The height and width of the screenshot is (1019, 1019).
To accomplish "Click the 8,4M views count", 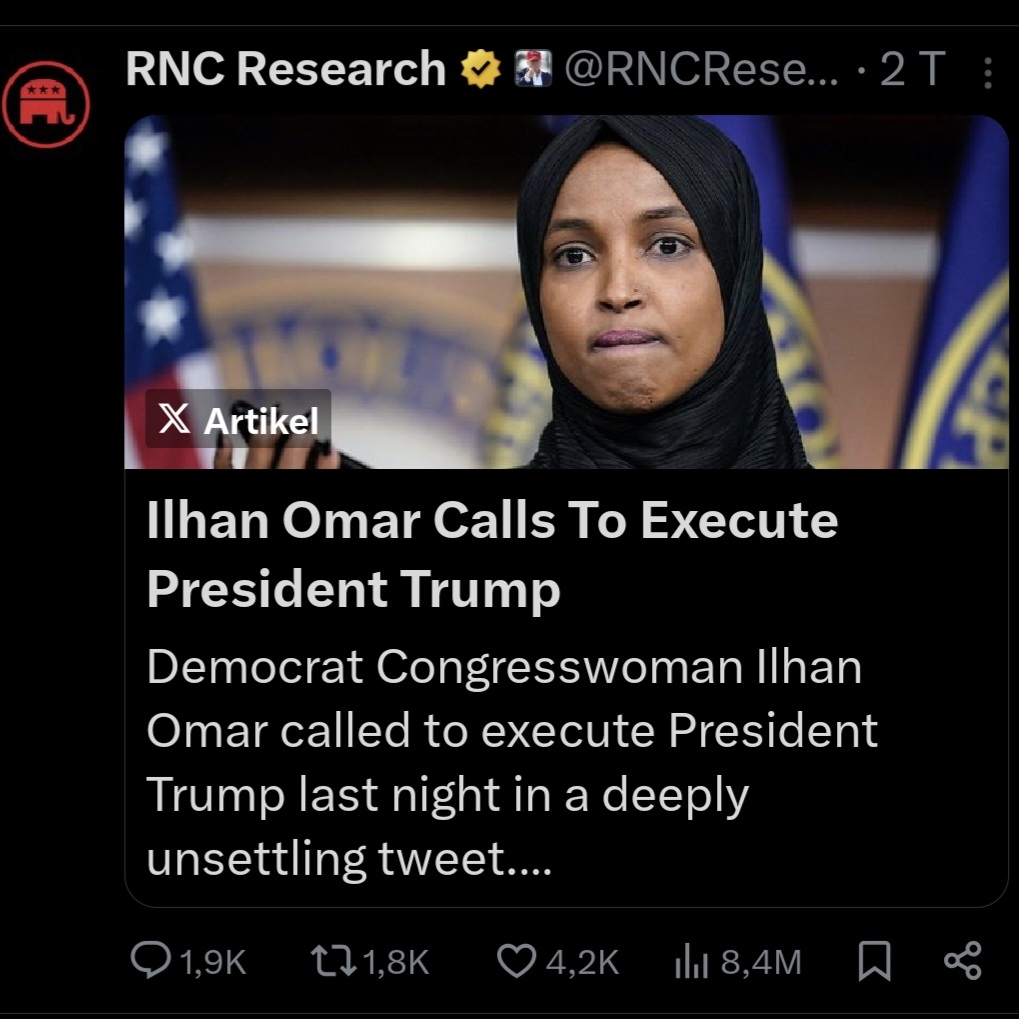I will click(761, 962).
